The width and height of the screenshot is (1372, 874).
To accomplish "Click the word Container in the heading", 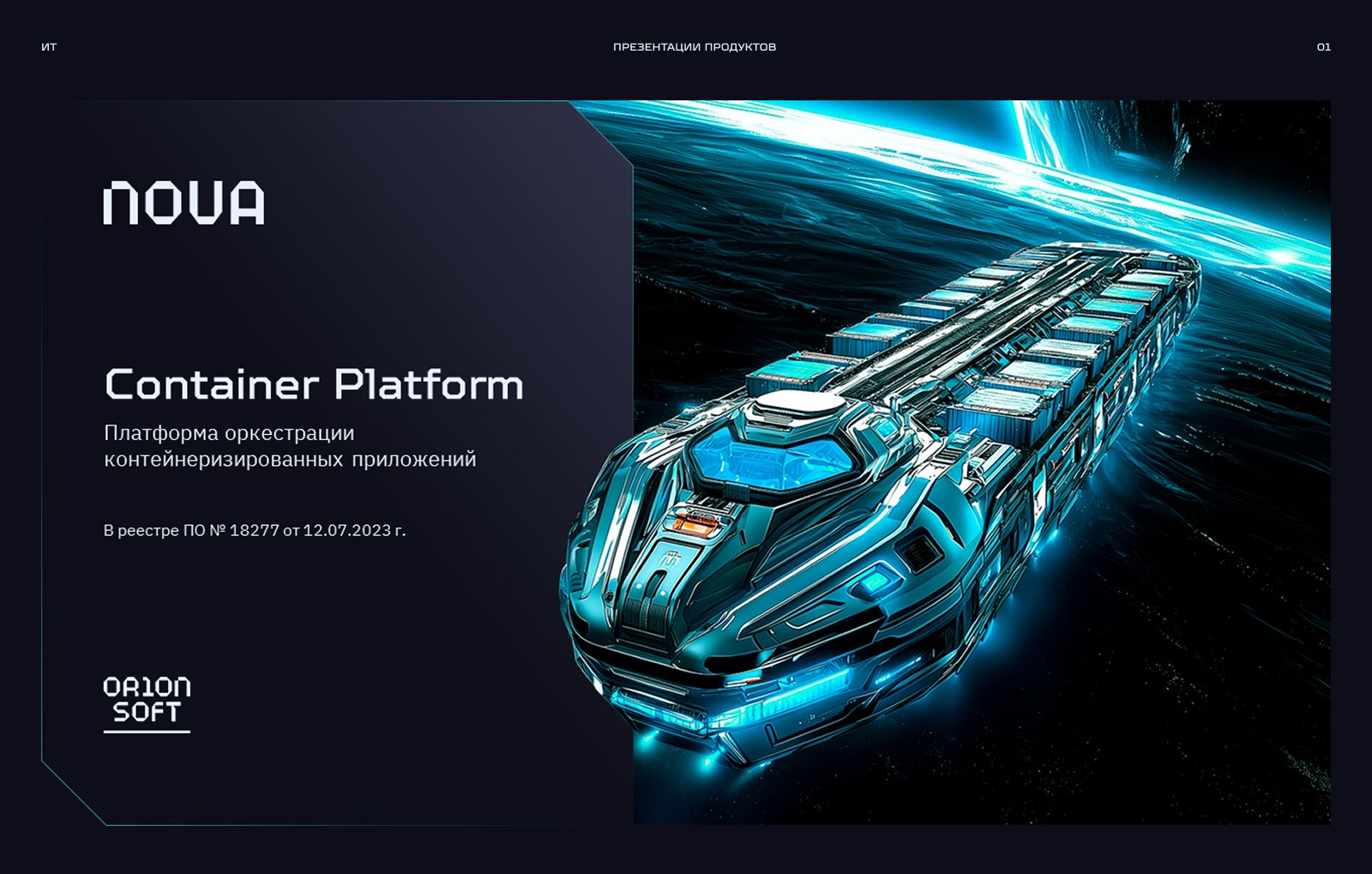I will [x=212, y=385].
